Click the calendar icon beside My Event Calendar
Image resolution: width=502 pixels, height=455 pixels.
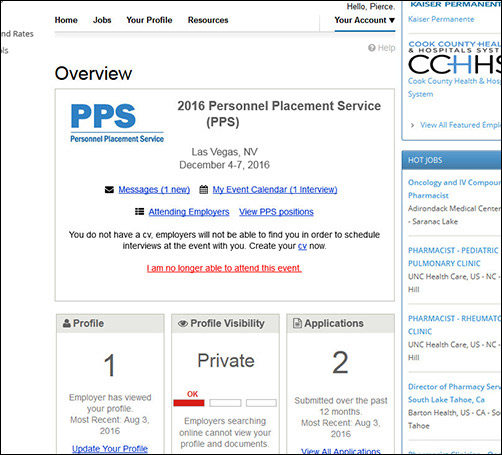point(203,190)
